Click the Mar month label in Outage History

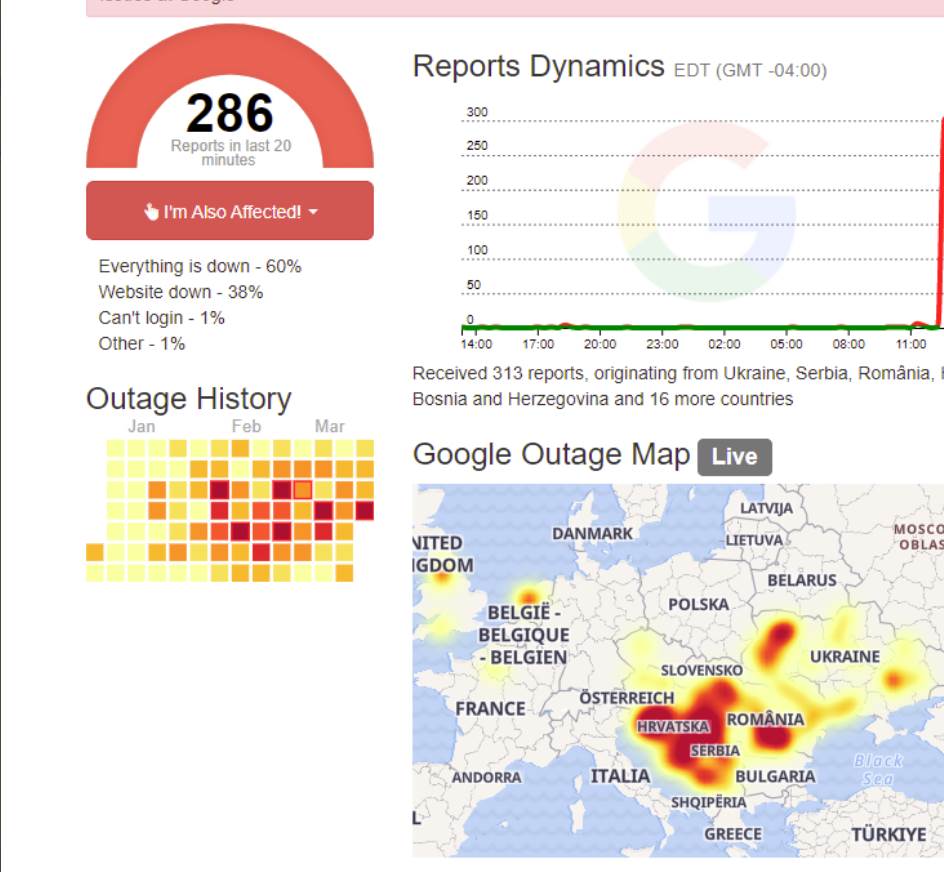(329, 426)
